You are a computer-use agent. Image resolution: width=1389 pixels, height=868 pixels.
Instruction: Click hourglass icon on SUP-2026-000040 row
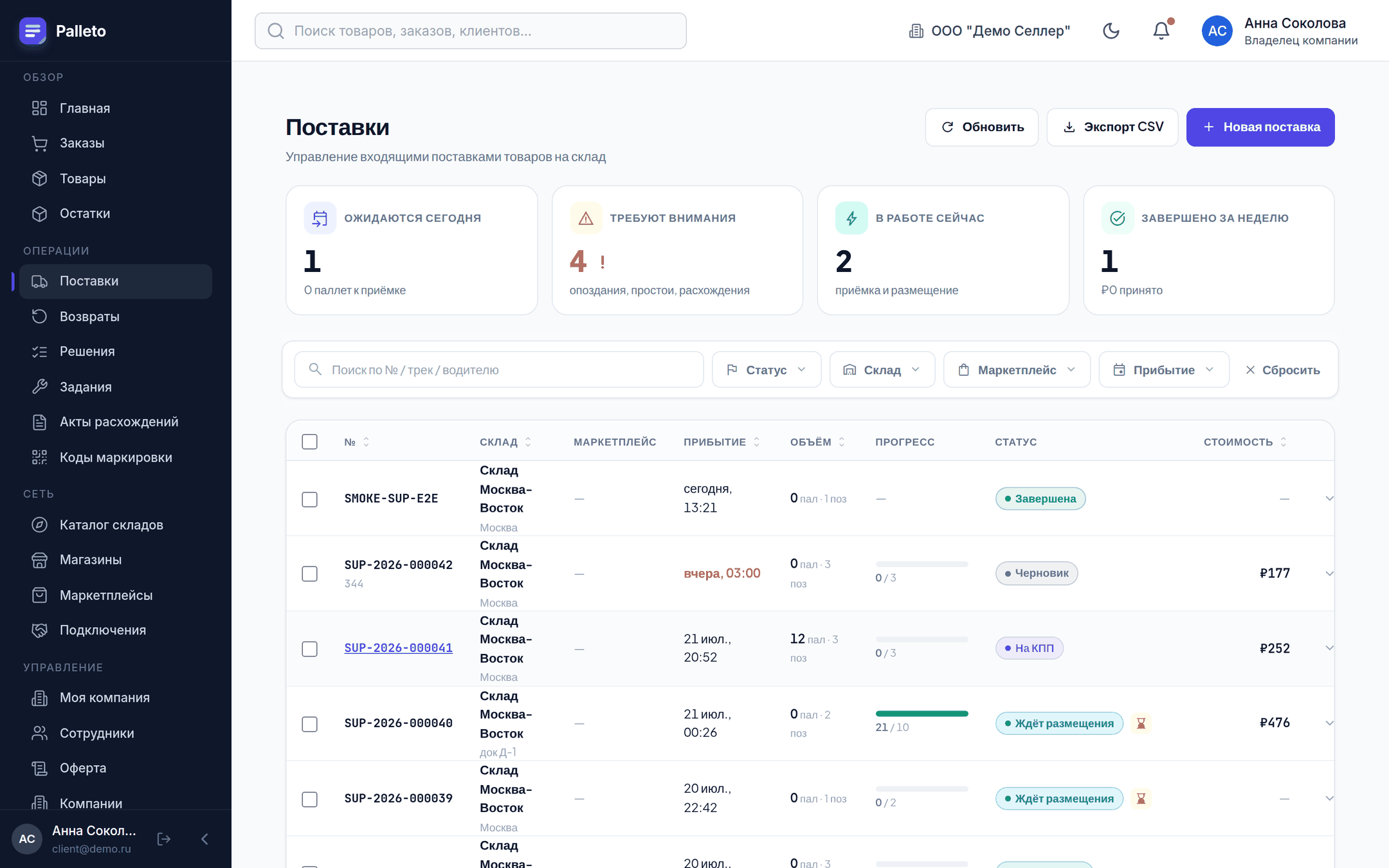pos(1141,723)
